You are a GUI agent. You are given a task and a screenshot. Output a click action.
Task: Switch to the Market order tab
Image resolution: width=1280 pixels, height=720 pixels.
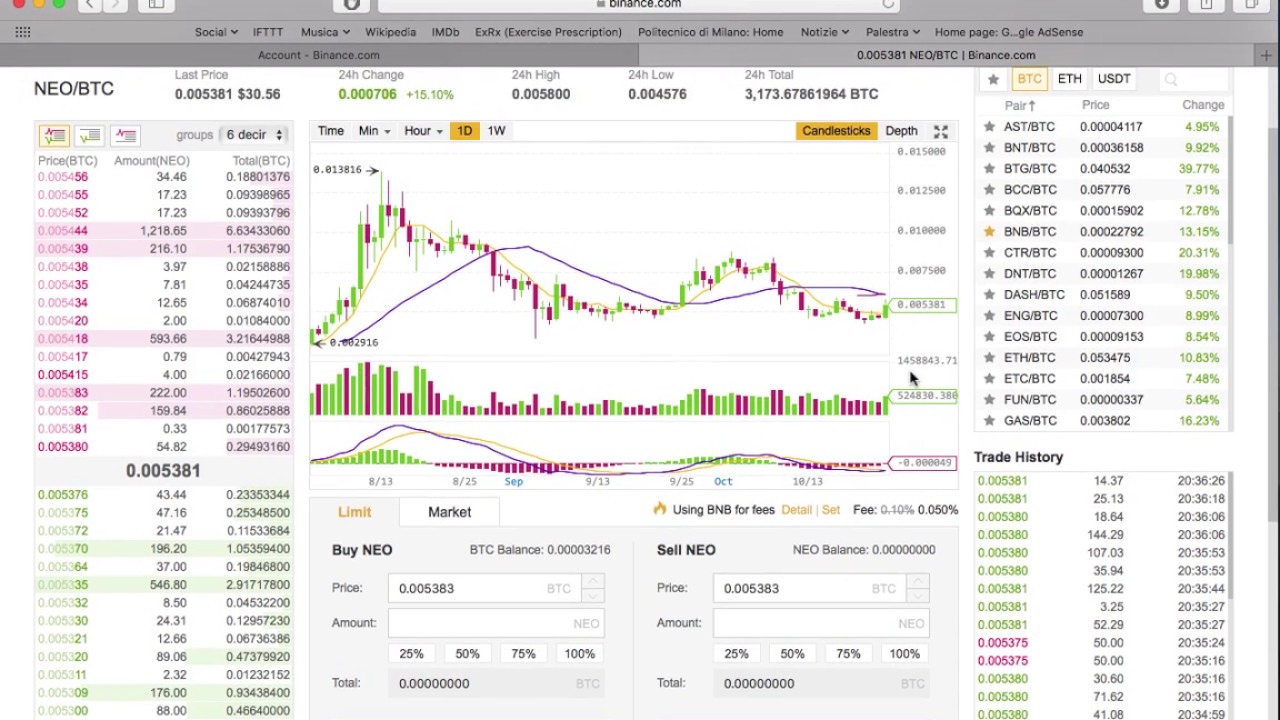click(449, 512)
